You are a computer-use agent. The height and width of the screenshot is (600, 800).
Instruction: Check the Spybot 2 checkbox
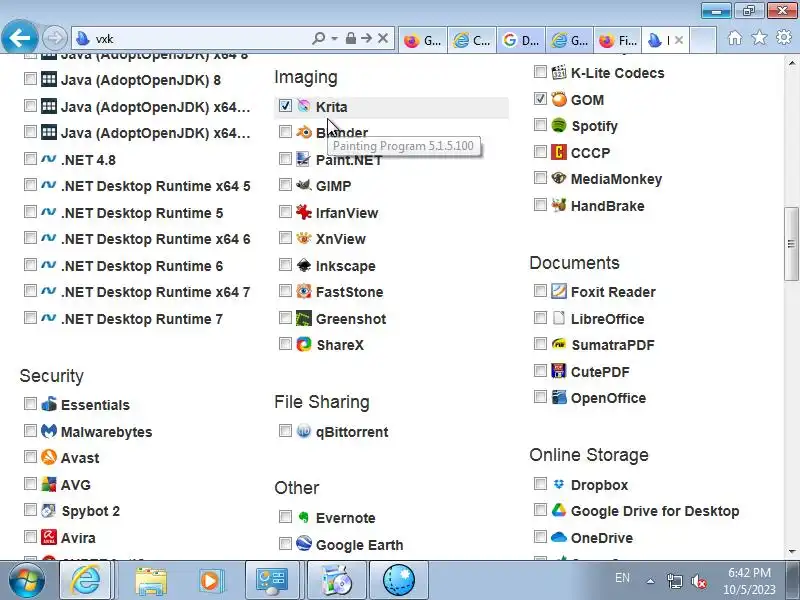tap(30, 510)
